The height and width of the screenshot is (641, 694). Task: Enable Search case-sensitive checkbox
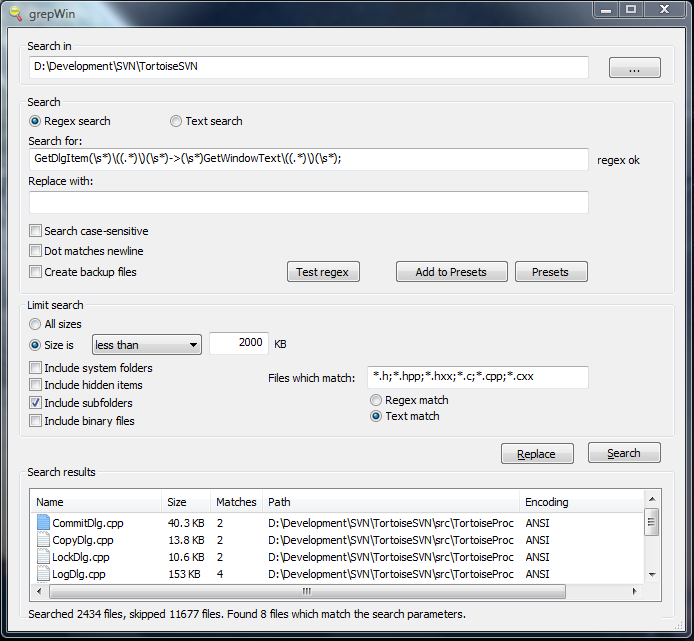[x=36, y=231]
